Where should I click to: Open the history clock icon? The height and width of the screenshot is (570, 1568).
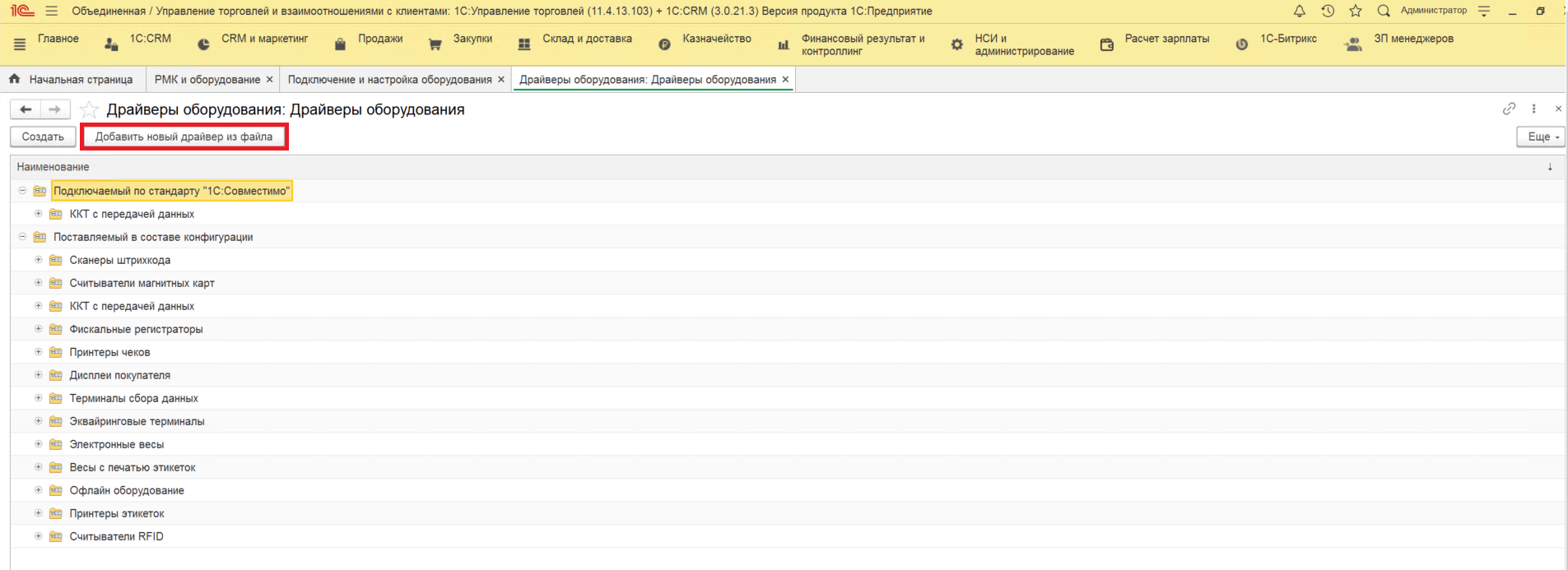click(x=1328, y=11)
